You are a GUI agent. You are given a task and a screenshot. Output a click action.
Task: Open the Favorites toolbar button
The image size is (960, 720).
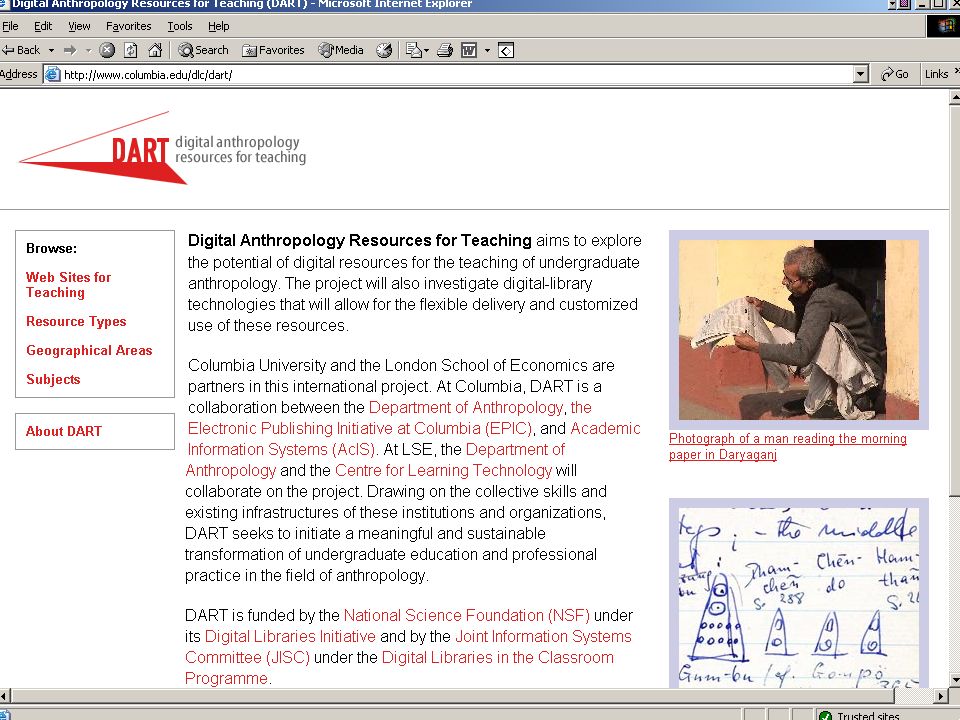coord(273,50)
